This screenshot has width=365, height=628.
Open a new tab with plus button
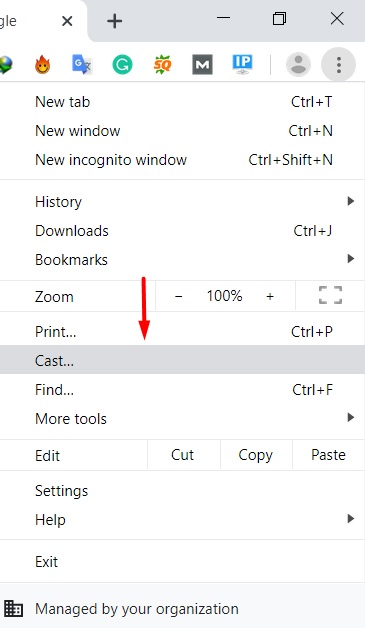(114, 21)
